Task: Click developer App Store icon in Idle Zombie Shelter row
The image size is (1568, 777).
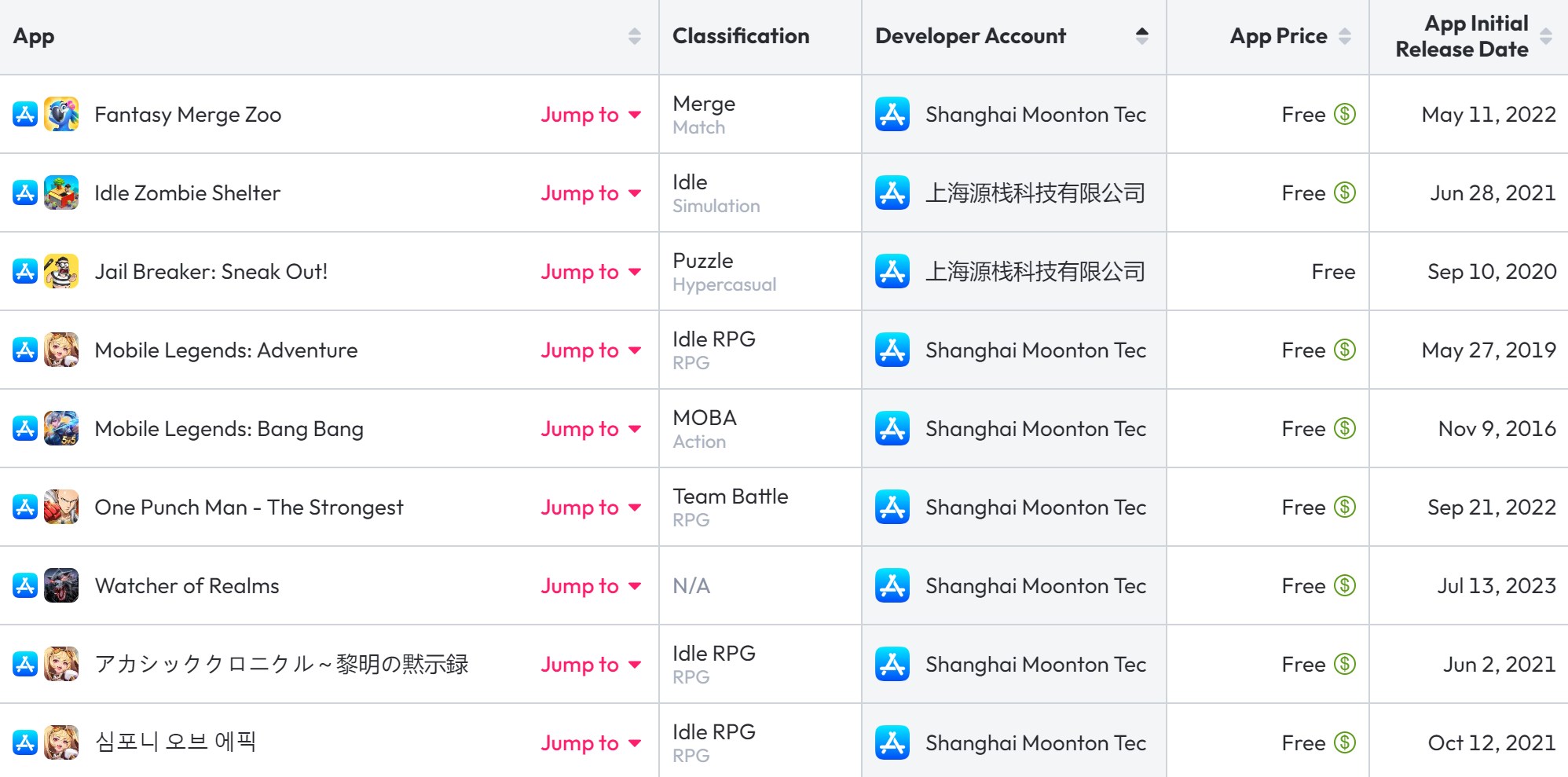Action: 892,192
